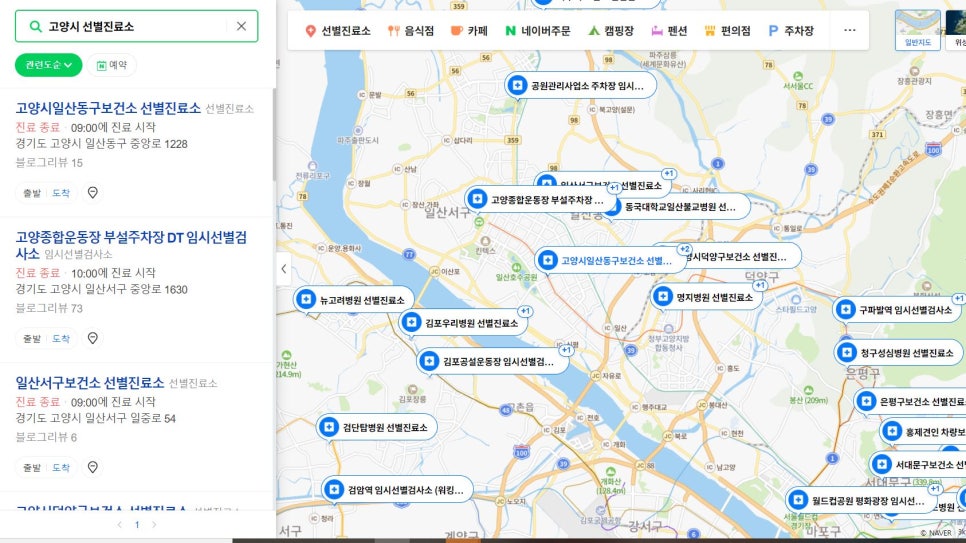This screenshot has height=543, width=966.
Task: Click 뉴고려병원 선별진료소 map marker
Action: 354,300
